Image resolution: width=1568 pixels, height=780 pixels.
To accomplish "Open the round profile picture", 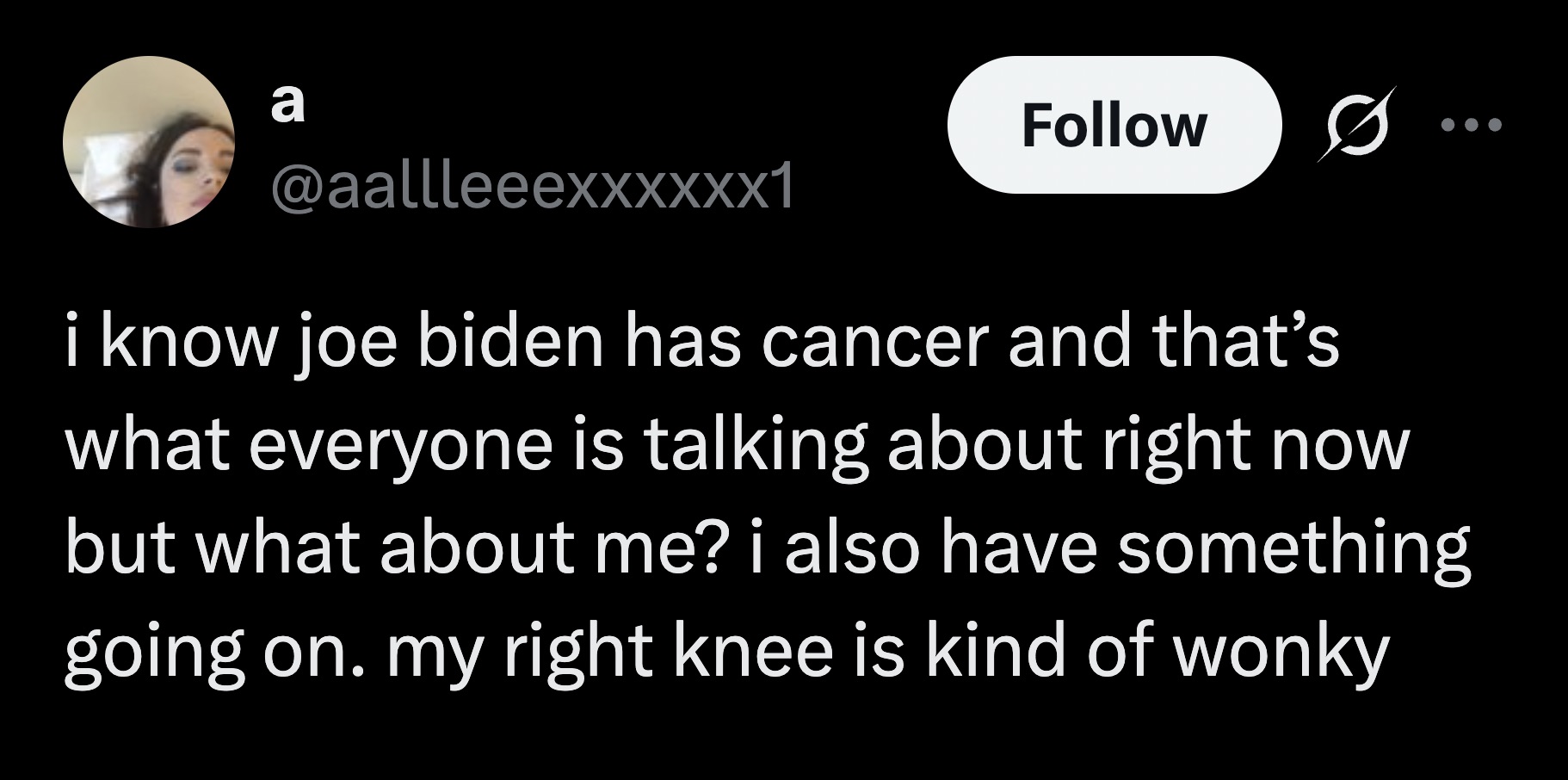I will [x=149, y=142].
